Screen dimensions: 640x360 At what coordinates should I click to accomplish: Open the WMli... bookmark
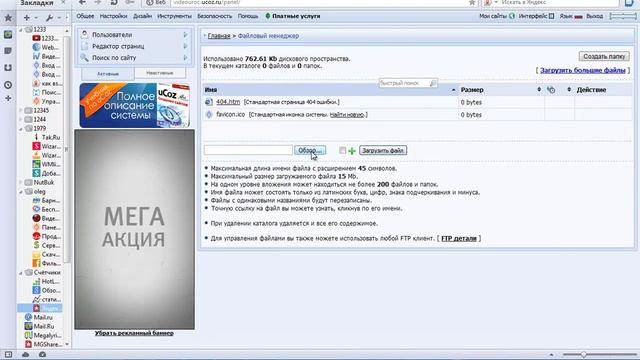click(x=46, y=164)
